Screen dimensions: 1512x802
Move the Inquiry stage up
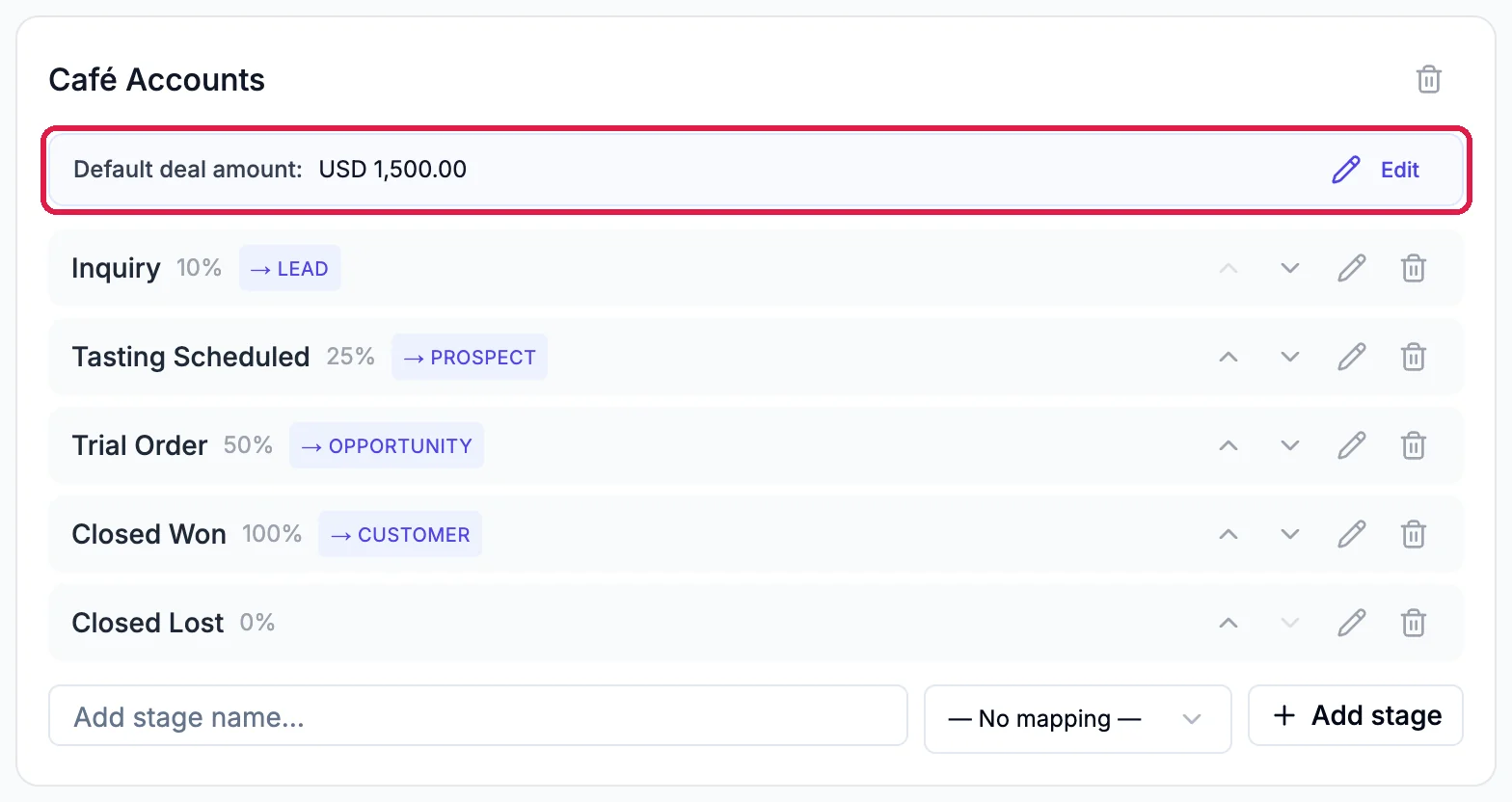pyautogui.click(x=1228, y=268)
